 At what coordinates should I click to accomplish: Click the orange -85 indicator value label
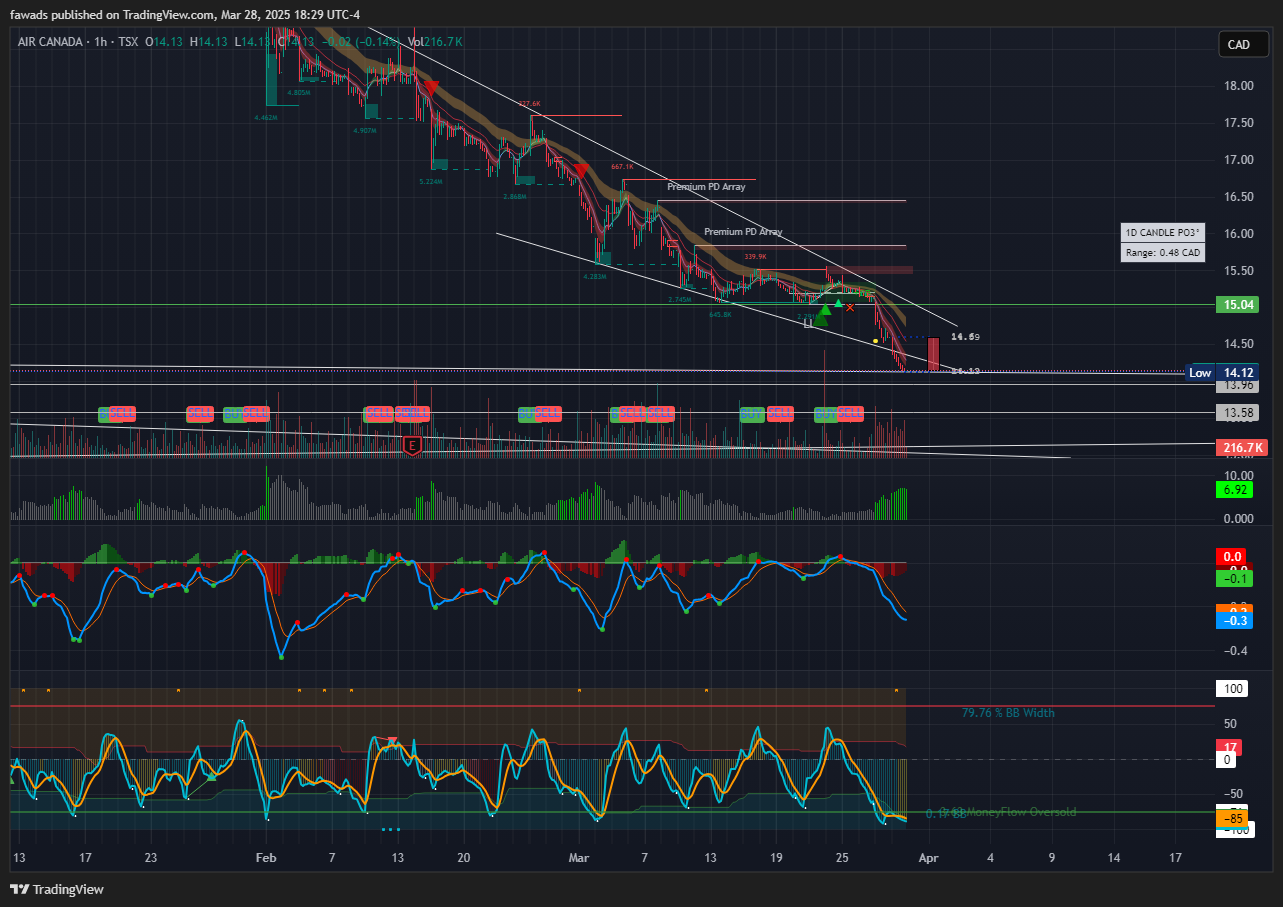[1233, 819]
